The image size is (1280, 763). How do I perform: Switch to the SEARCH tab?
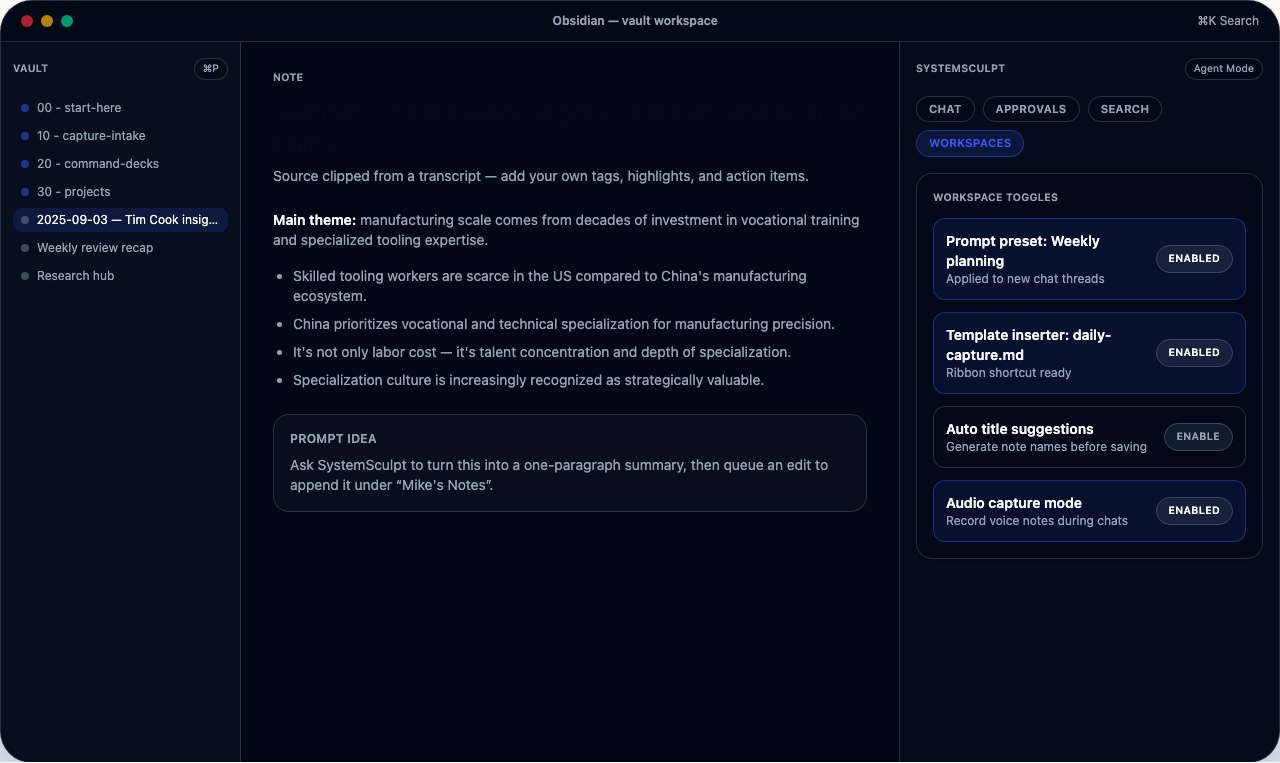pos(1124,109)
